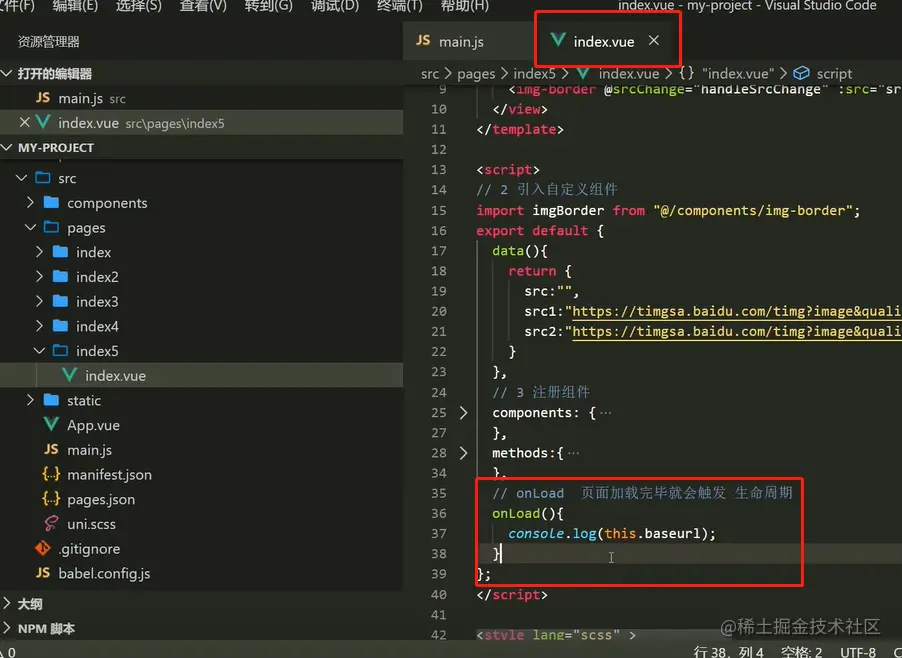Unfold the components block at line 25

click(x=464, y=412)
